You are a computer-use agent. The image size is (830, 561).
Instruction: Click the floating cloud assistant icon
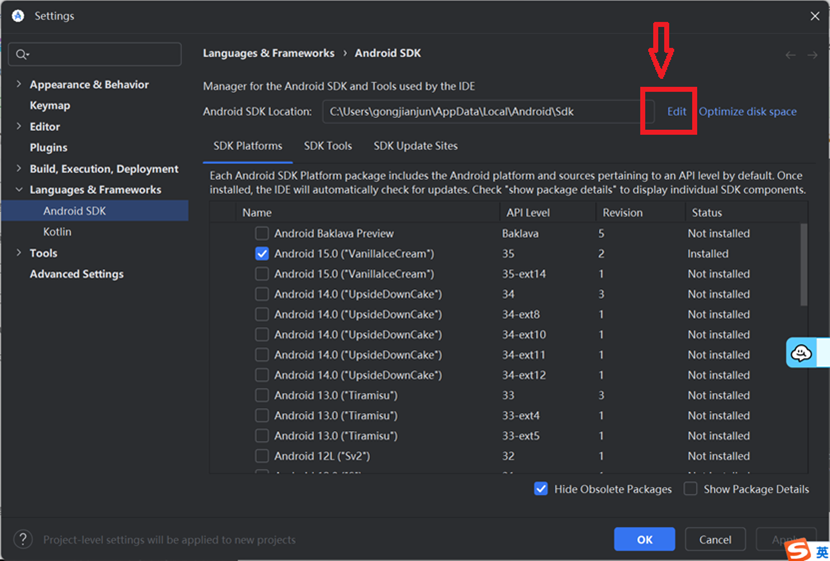[801, 352]
